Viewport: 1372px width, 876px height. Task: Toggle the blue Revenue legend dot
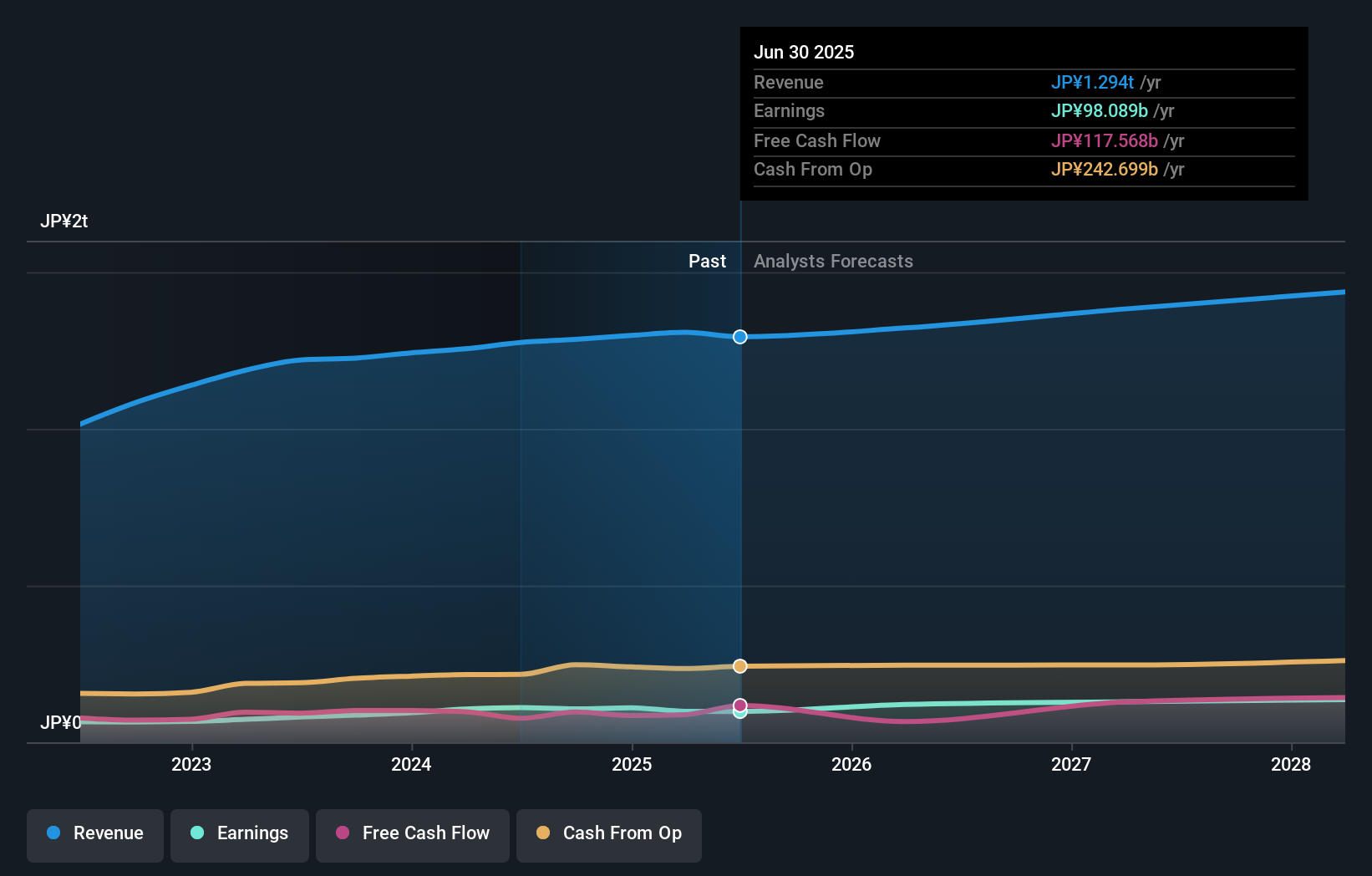[x=53, y=833]
